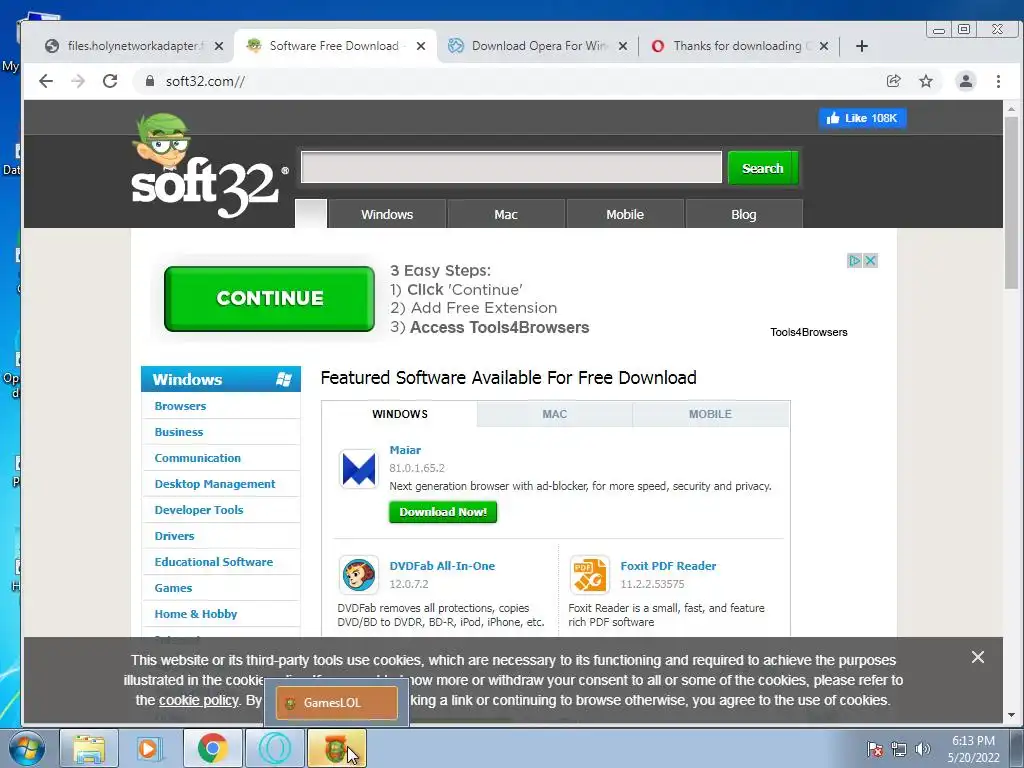Click the DVDFab All-In-One icon
This screenshot has height=768, width=1024.
point(359,575)
